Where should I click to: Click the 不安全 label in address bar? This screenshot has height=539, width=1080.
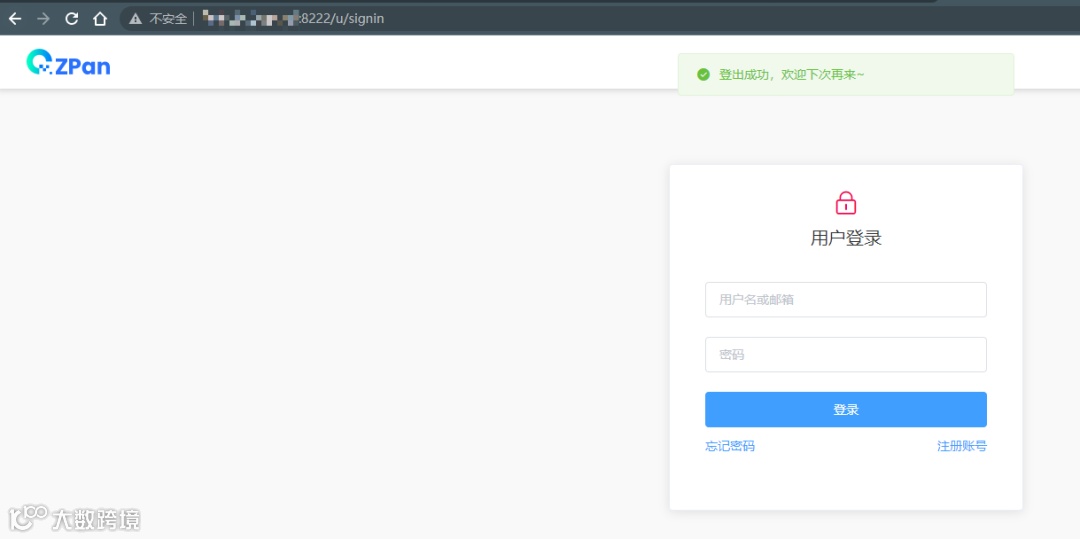(168, 19)
